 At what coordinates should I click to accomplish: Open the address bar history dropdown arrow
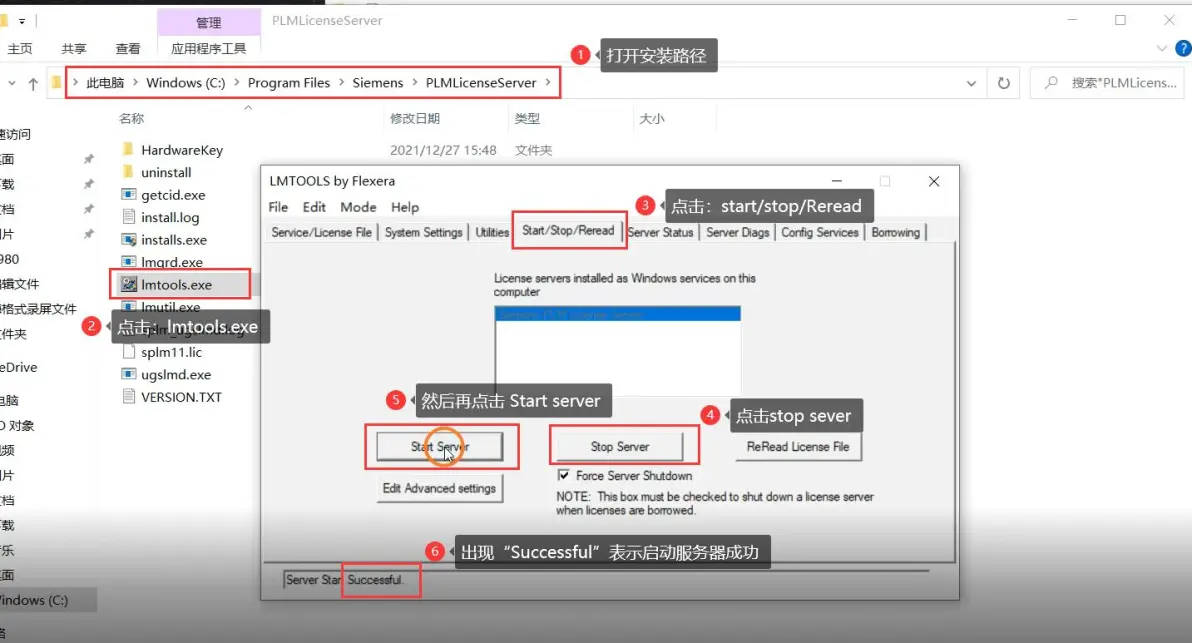[x=971, y=84]
